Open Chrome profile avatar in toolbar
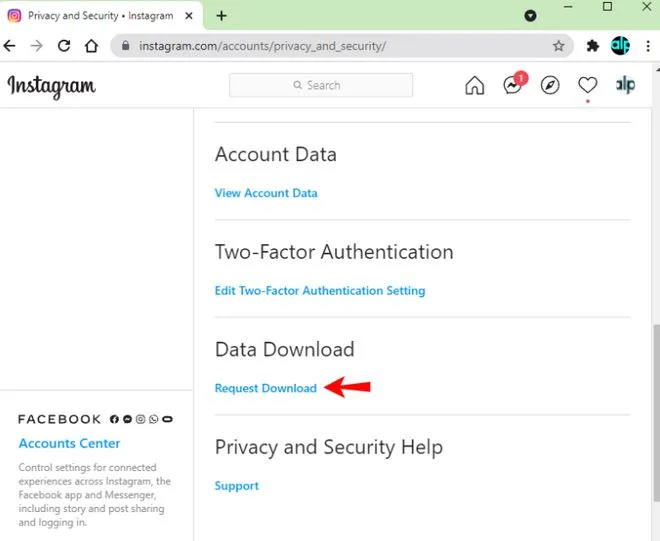 pyautogui.click(x=620, y=45)
